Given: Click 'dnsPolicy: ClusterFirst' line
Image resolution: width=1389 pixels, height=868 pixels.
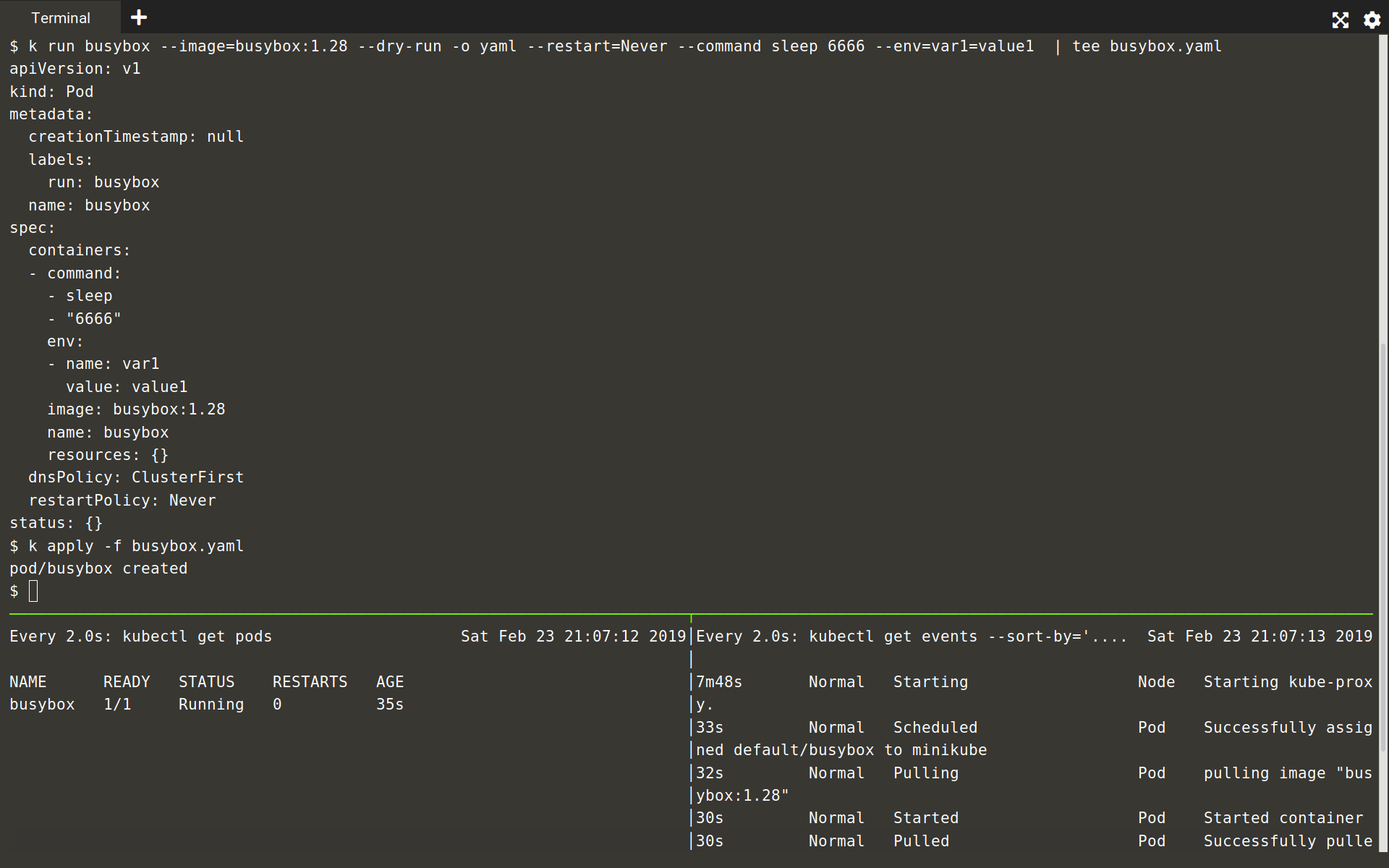Looking at the screenshot, I should [x=136, y=477].
